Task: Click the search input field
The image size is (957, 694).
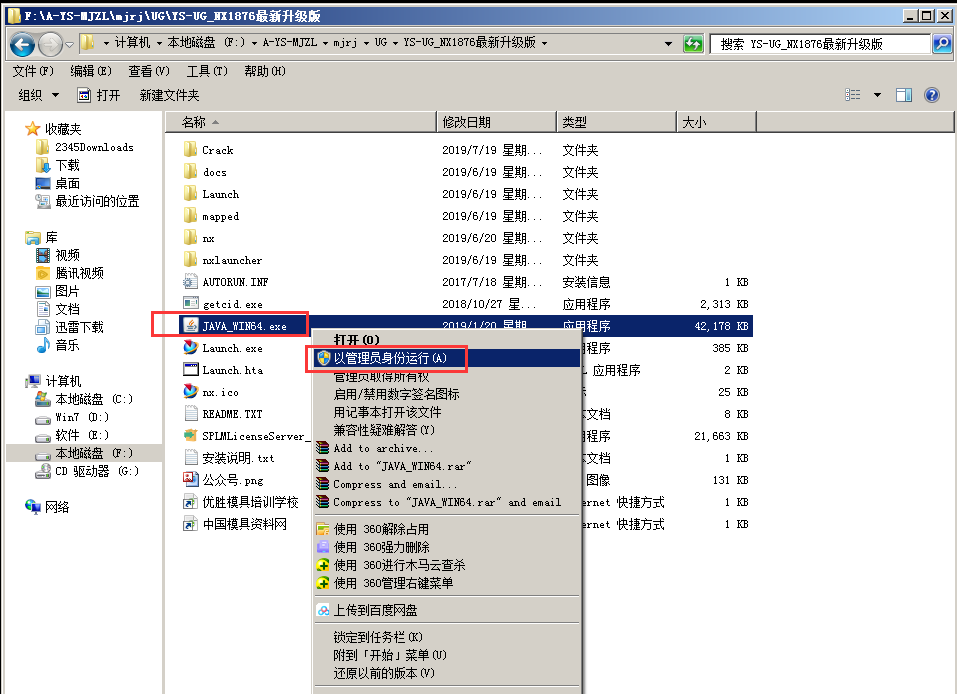Action: [820, 44]
